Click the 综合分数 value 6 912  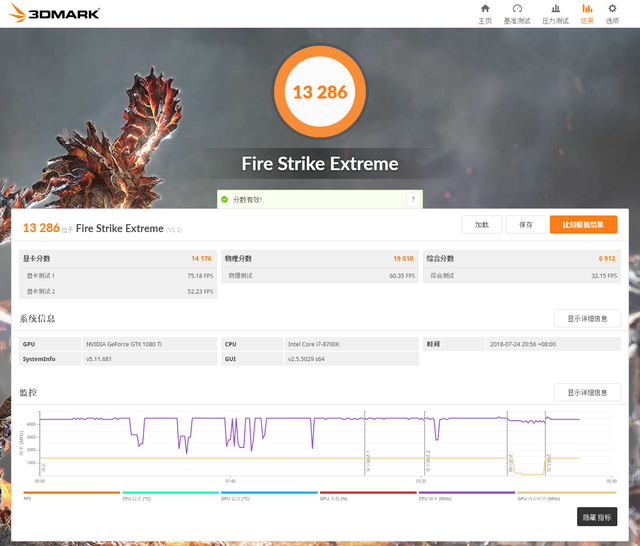(607, 258)
